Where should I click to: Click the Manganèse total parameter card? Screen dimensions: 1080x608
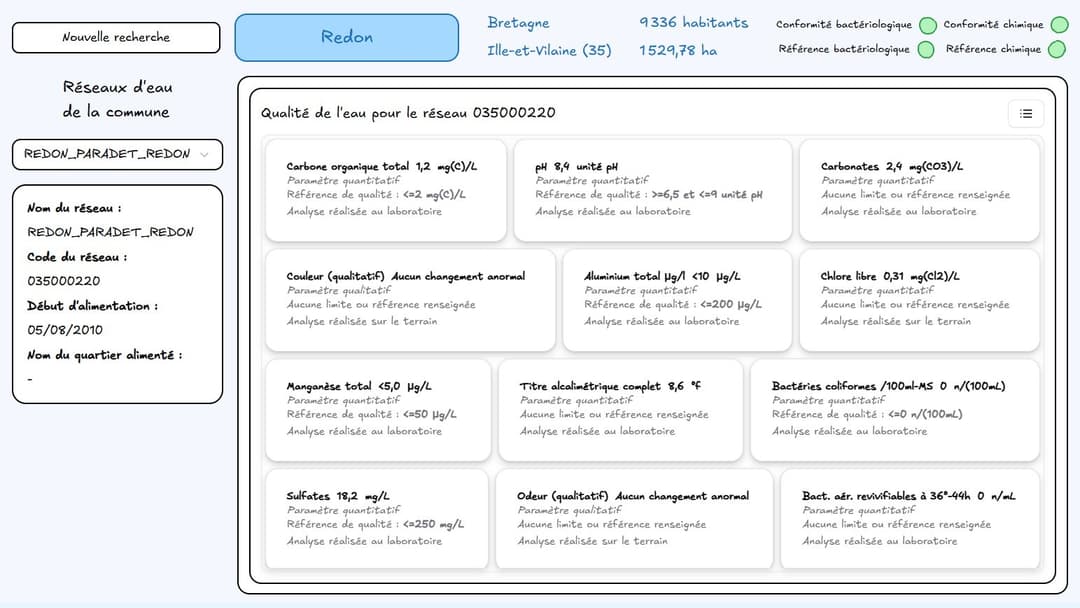coord(378,410)
